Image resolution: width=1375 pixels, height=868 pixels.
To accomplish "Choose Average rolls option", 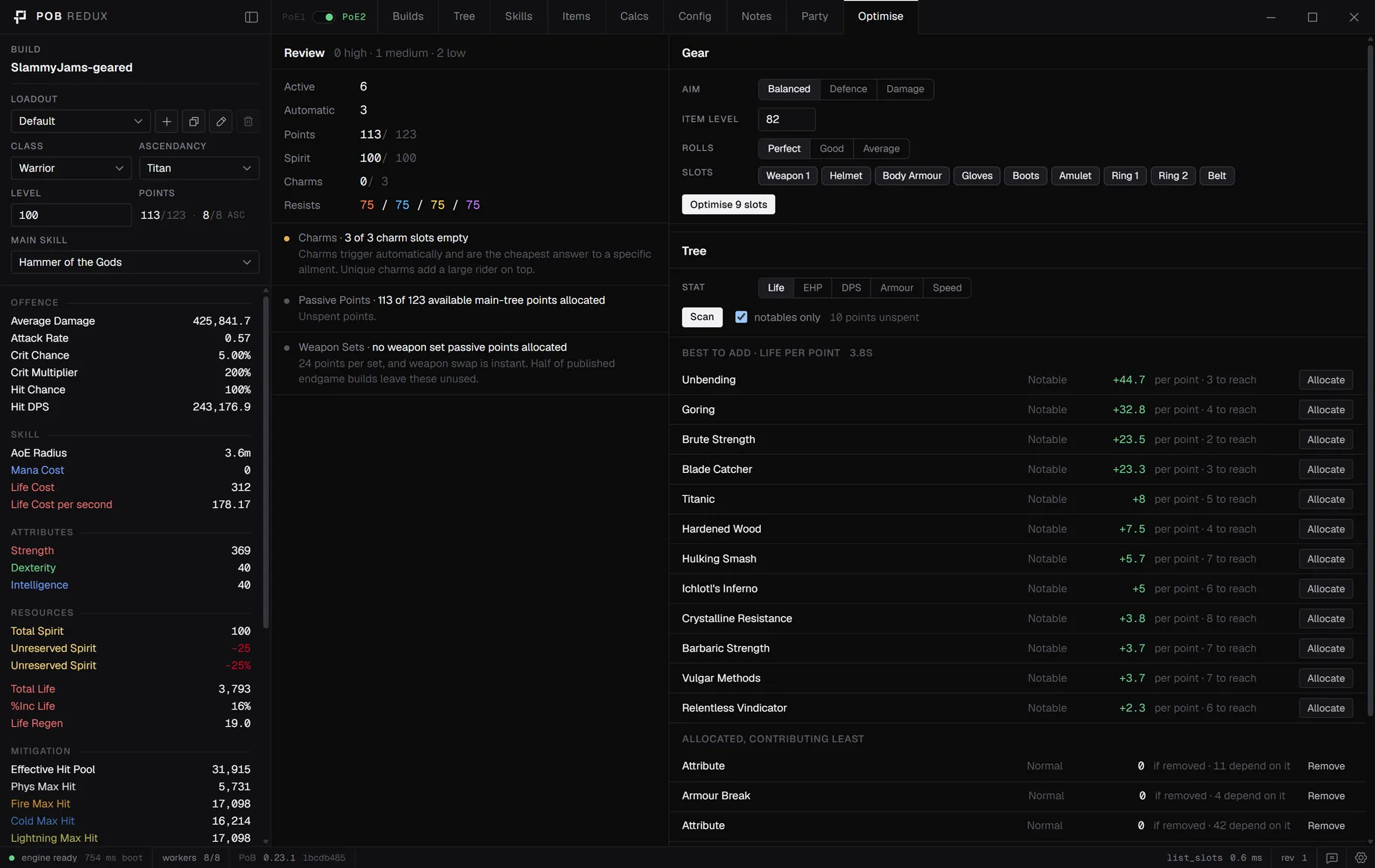I will (x=881, y=149).
